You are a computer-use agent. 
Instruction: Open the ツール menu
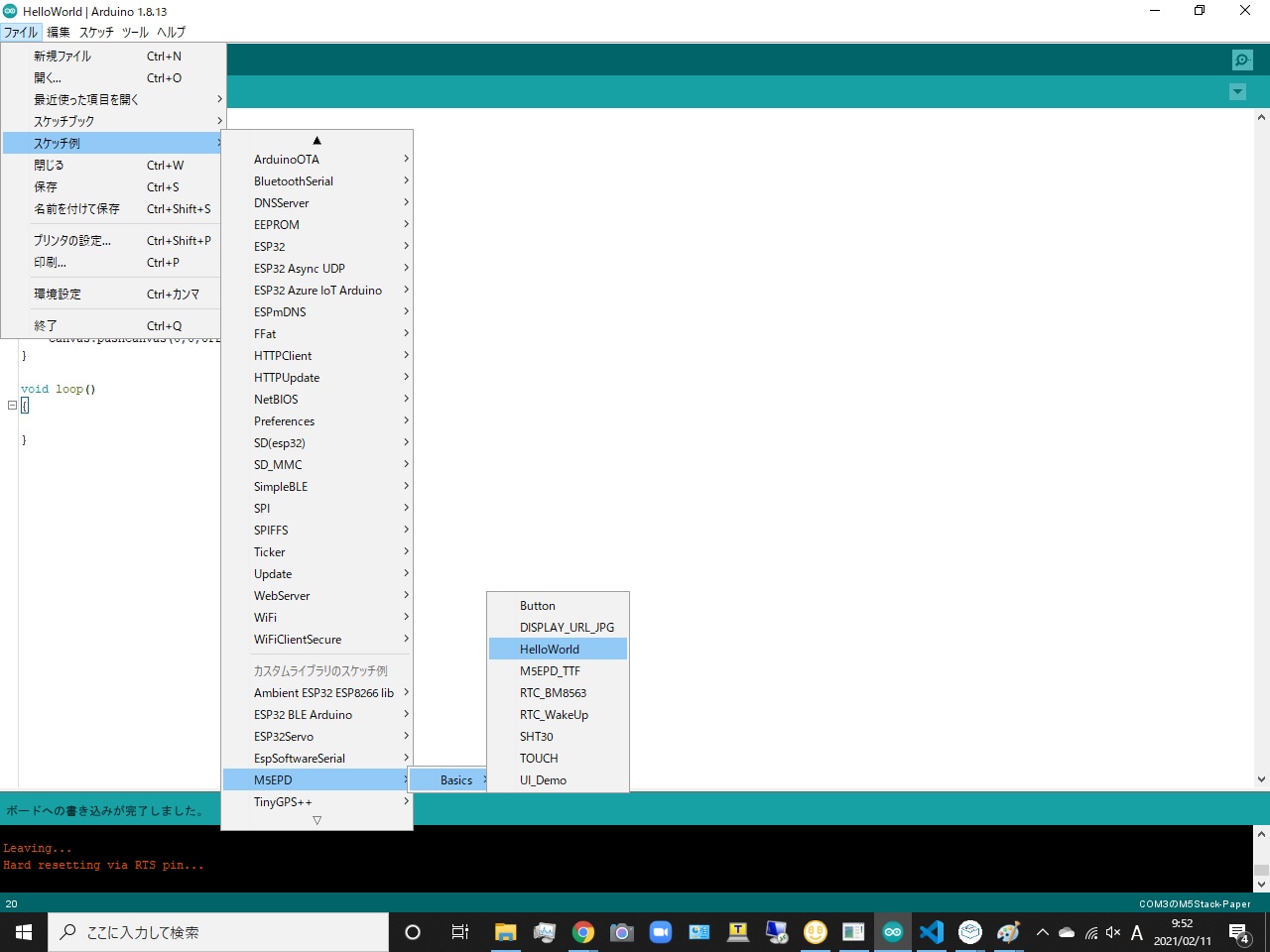point(135,32)
